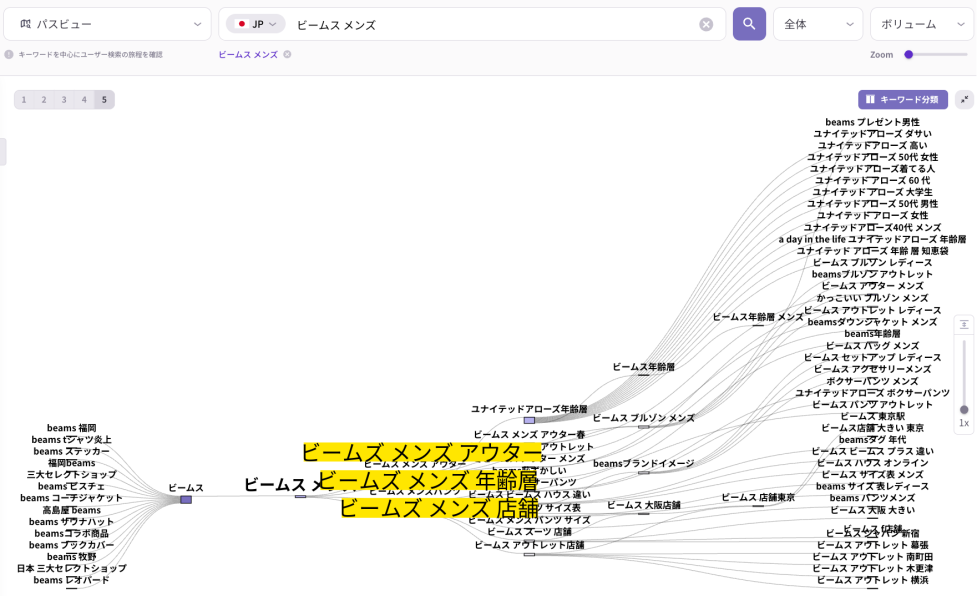Click the highlighted ビームズ メンズ アウター label
The width and height of the screenshot is (977, 600).
point(422,453)
